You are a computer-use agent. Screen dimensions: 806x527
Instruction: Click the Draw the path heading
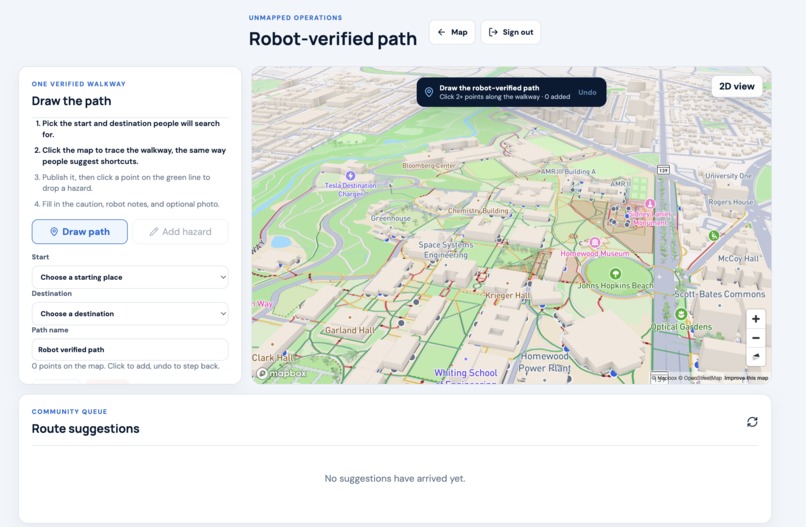(71, 101)
